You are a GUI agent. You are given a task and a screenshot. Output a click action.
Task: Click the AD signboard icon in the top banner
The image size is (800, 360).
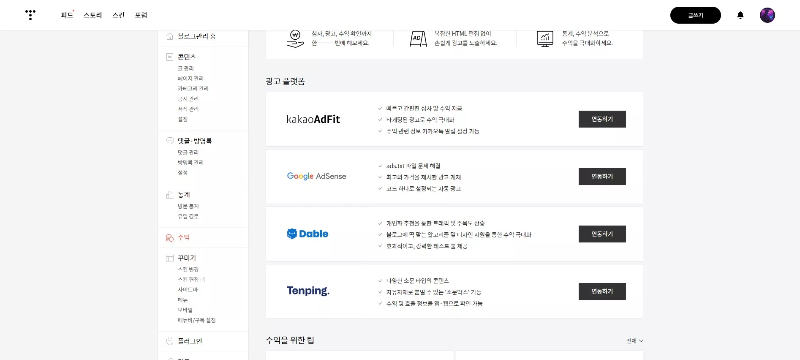(x=418, y=39)
